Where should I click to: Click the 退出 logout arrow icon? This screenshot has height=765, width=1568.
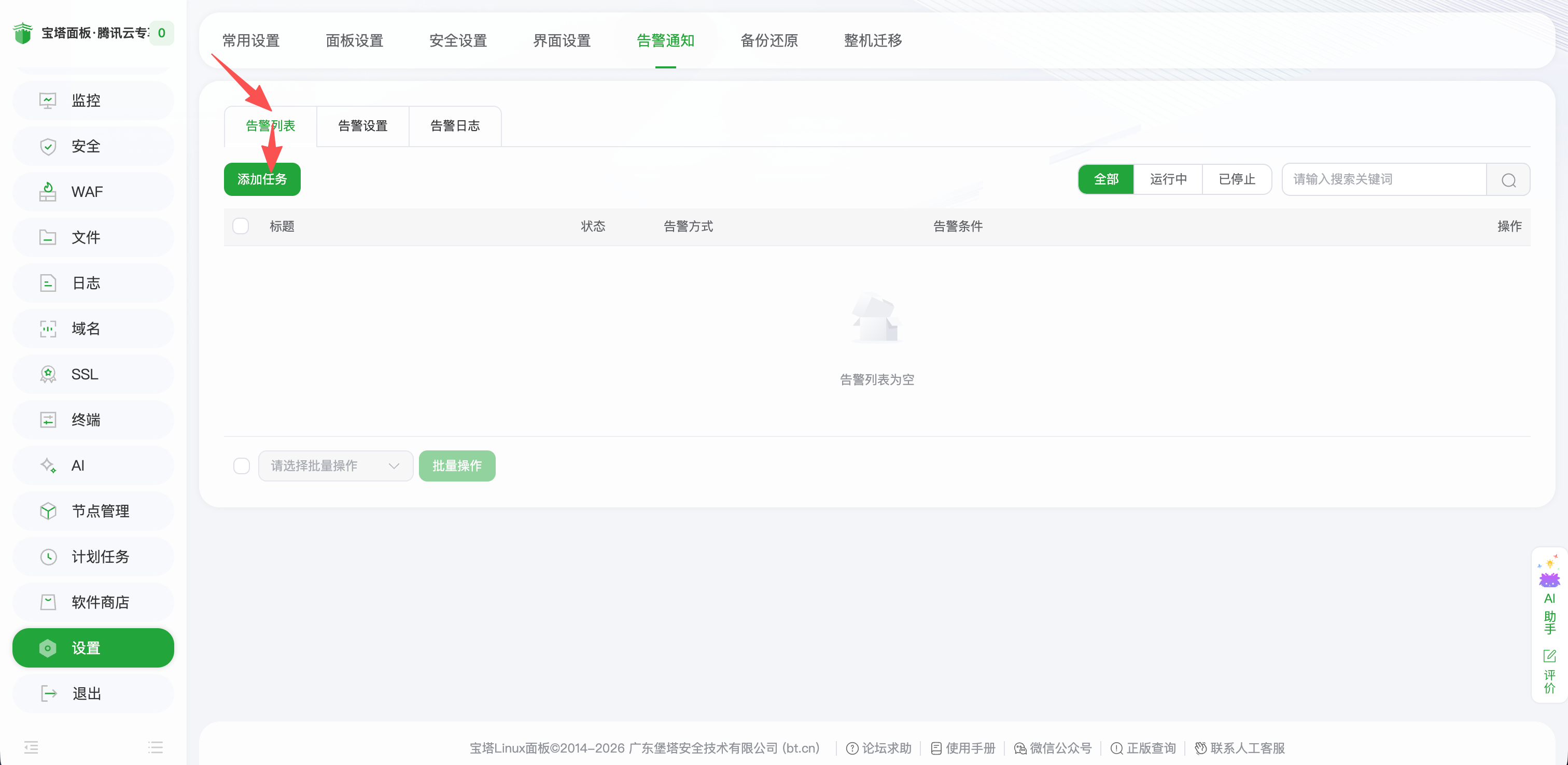click(x=48, y=694)
